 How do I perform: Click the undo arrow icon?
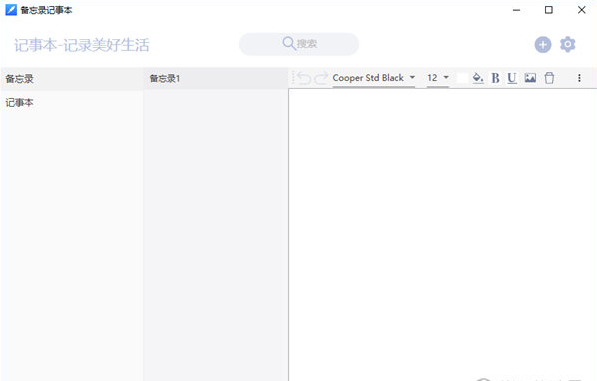pos(304,78)
